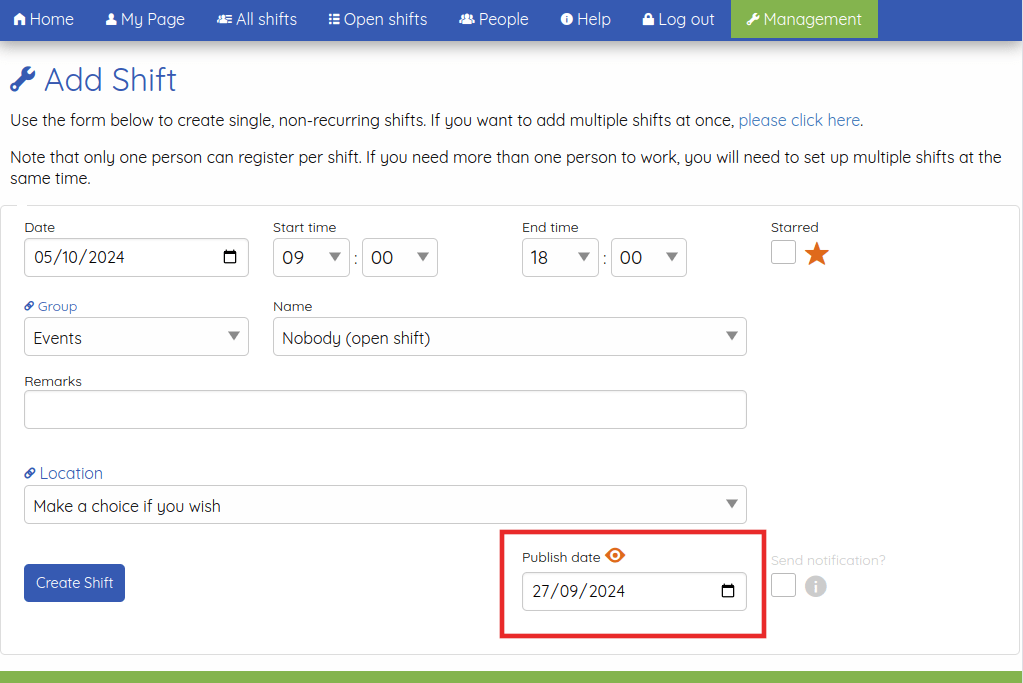Click the eye icon beside Publish date
1023x683 pixels.
coord(614,555)
